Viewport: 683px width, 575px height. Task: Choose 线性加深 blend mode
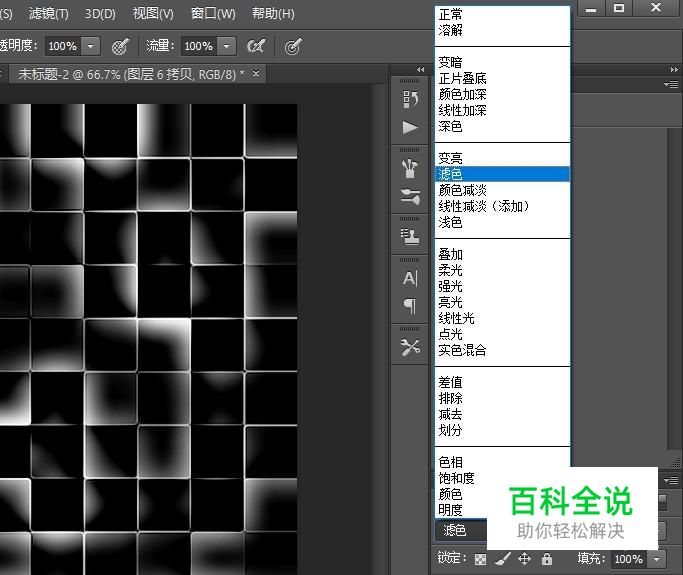click(502, 110)
